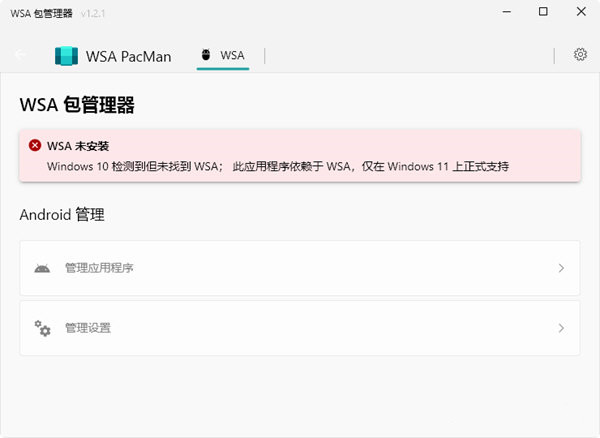Open 管理设置 entry
The height and width of the screenshot is (438, 600).
coord(300,328)
